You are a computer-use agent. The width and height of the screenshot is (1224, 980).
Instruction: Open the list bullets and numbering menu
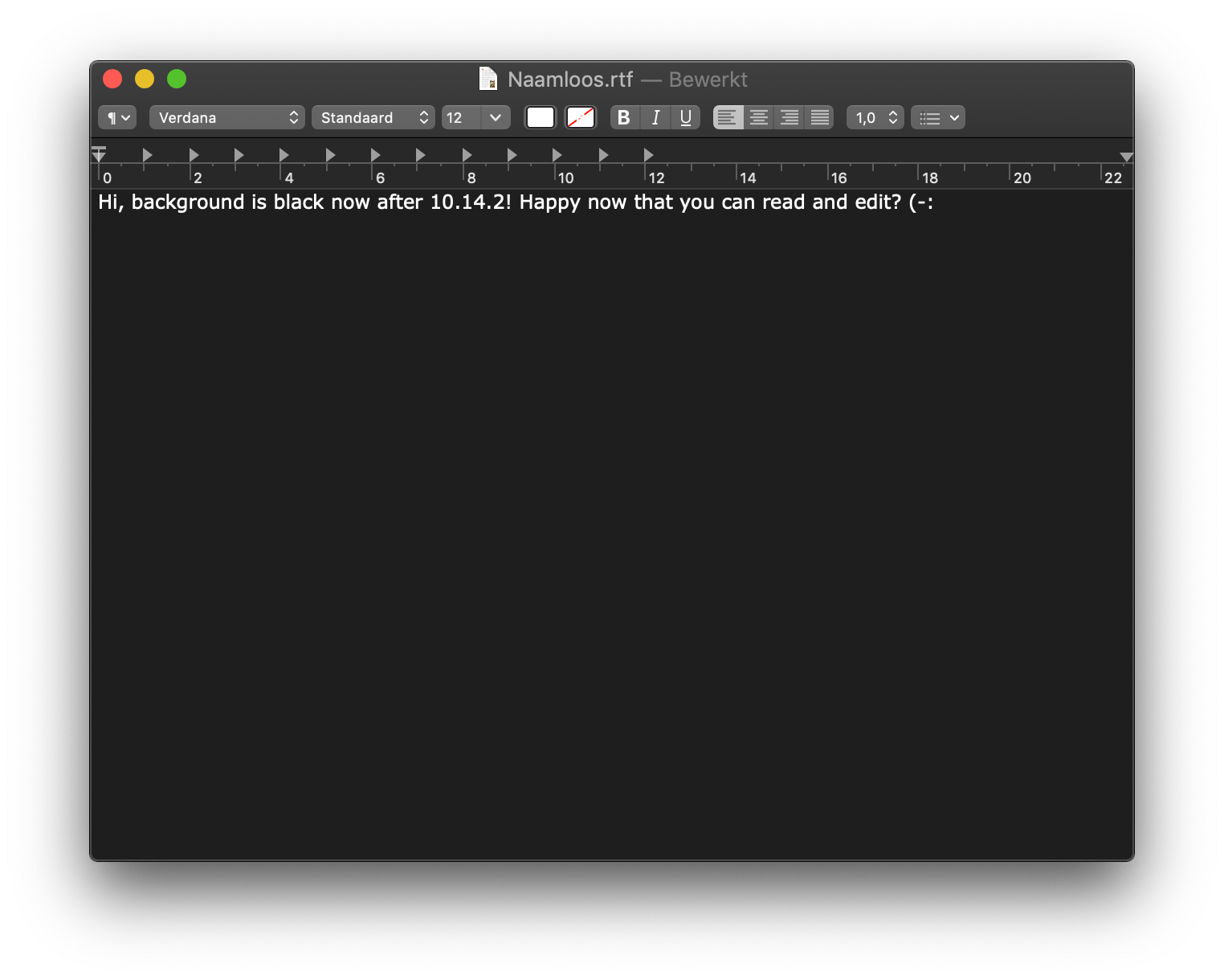click(938, 118)
